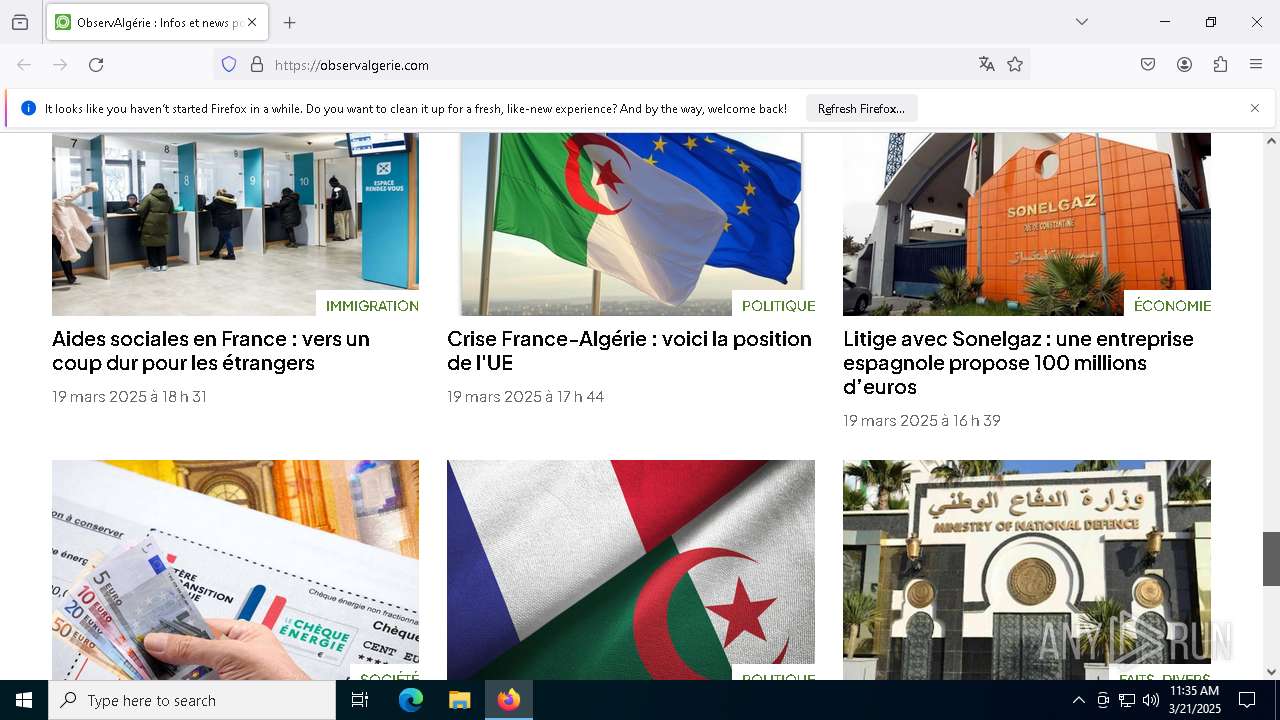Open a new tab with plus button
Screen dimensions: 1280x720
(x=290, y=22)
